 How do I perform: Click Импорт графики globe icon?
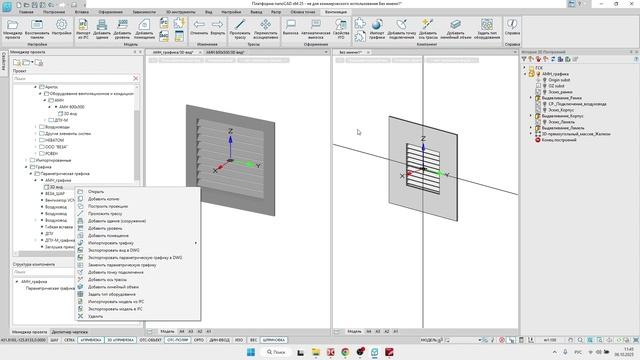tap(377, 29)
